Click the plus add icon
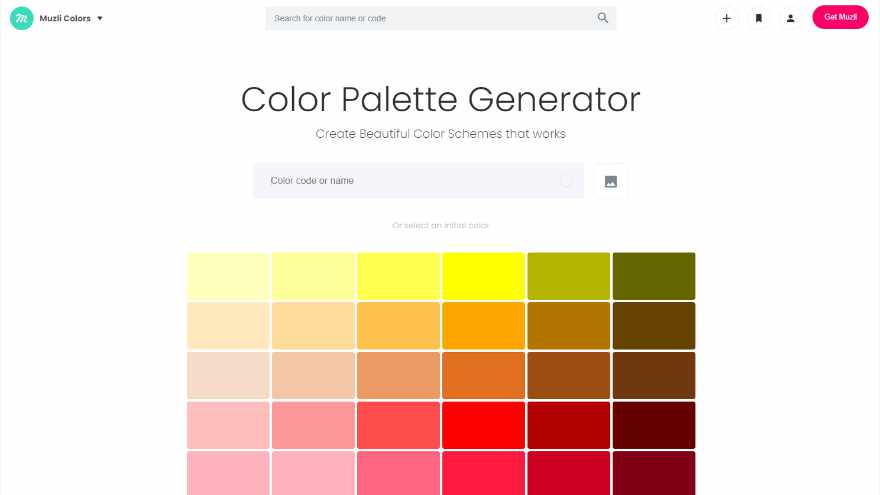The width and height of the screenshot is (880, 495). [x=726, y=18]
